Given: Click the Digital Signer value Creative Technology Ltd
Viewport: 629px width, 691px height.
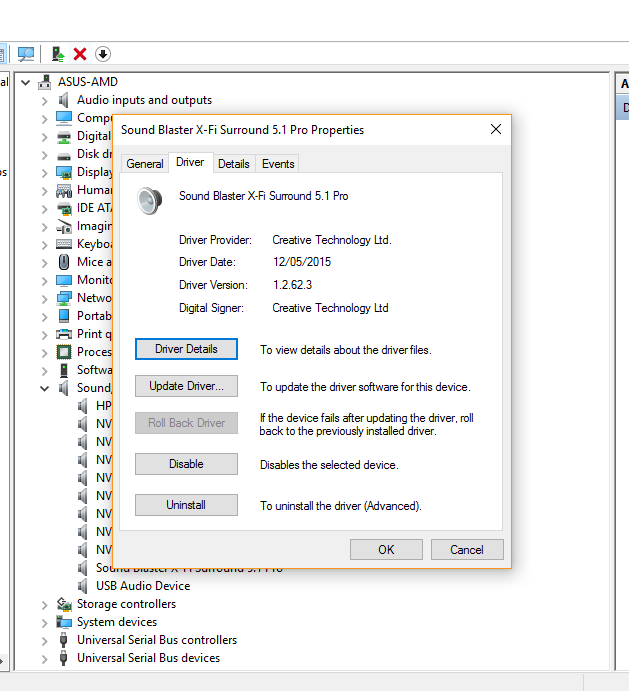Looking at the screenshot, I should point(330,308).
